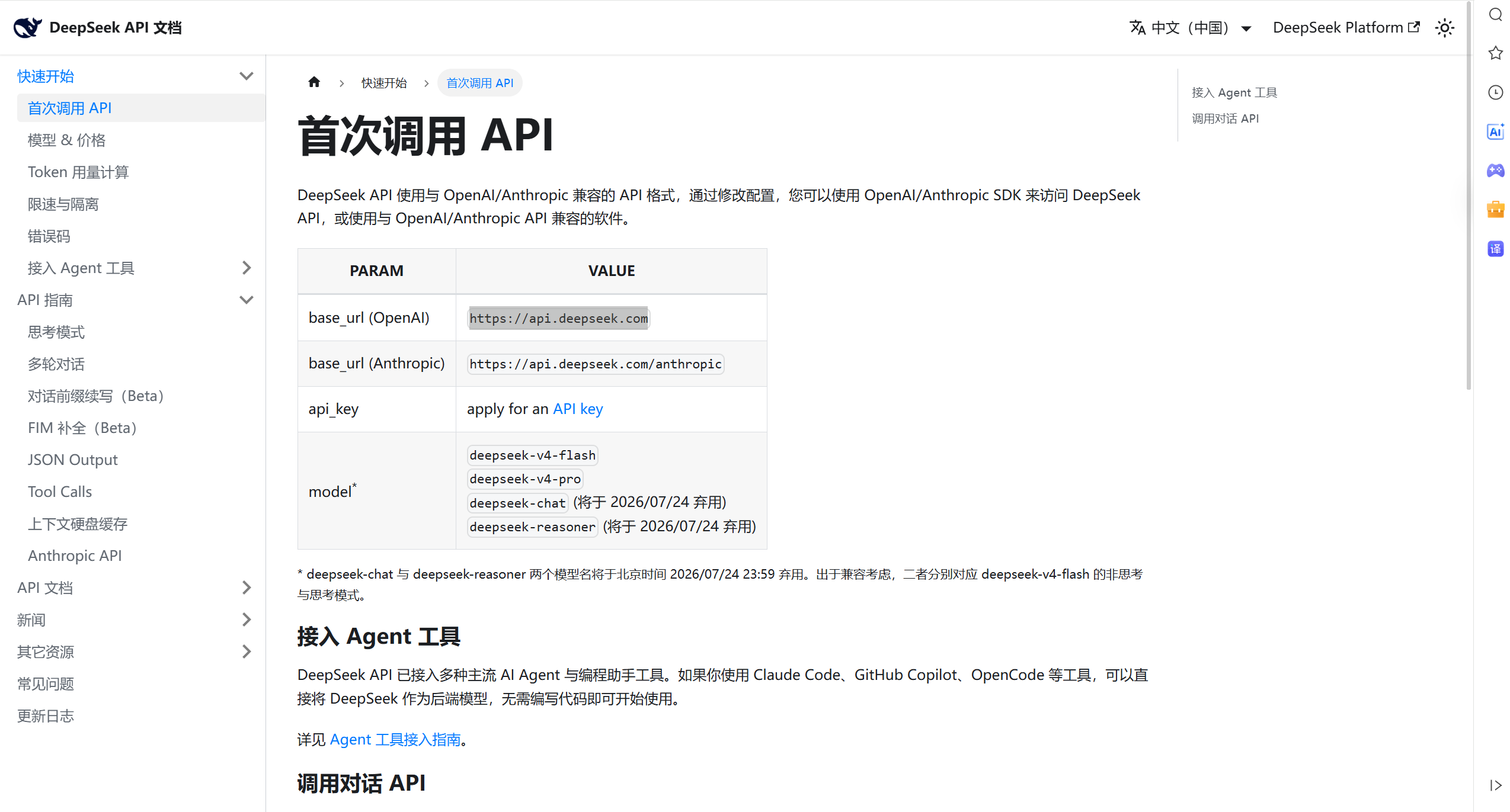Viewport: 1510px width, 812px height.
Task: Open the browser sidebar toolbox icon
Action: point(1495,210)
